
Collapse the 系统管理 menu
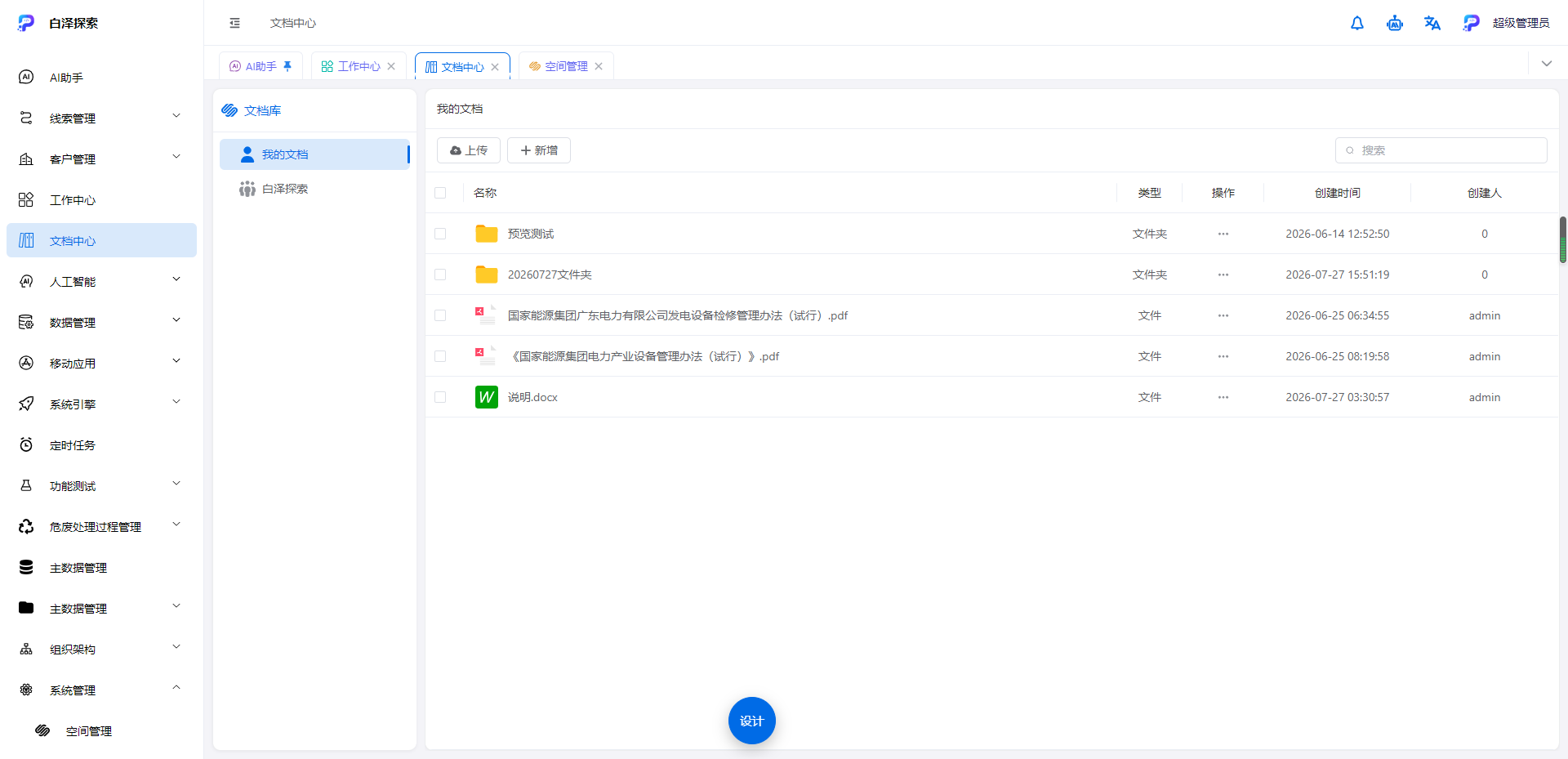tap(101, 690)
